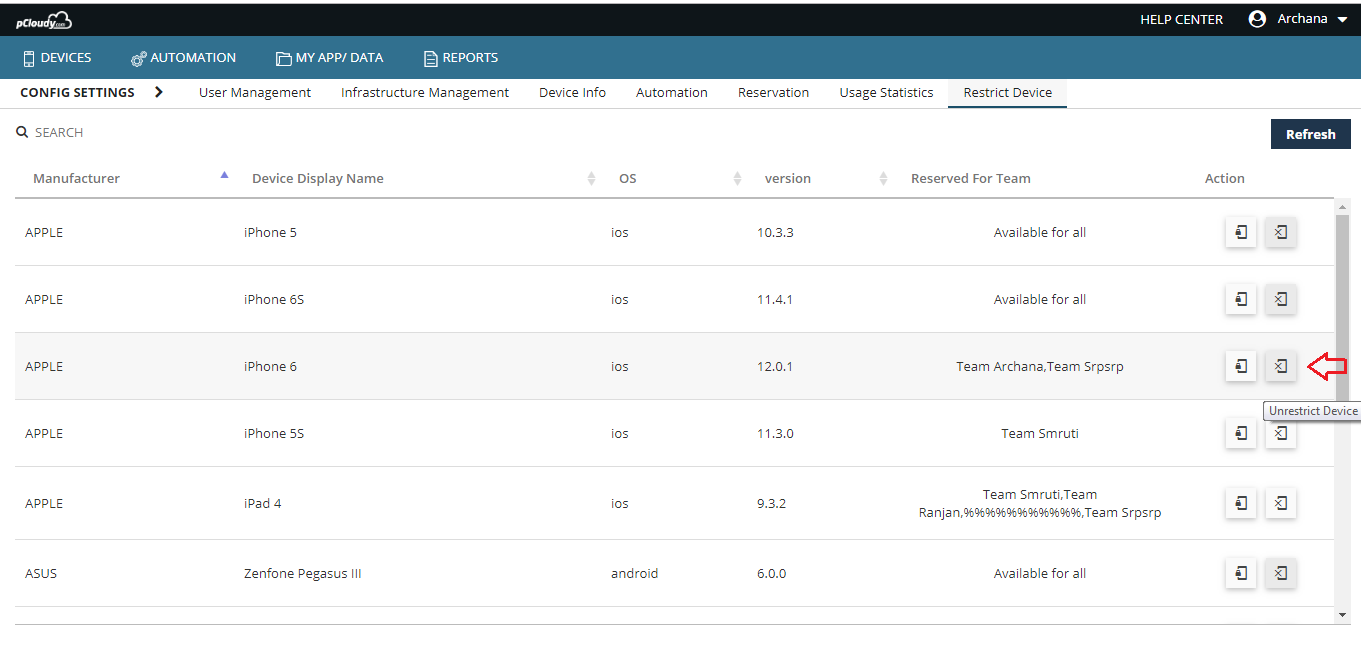Select the Restrict Device tab

[1007, 92]
